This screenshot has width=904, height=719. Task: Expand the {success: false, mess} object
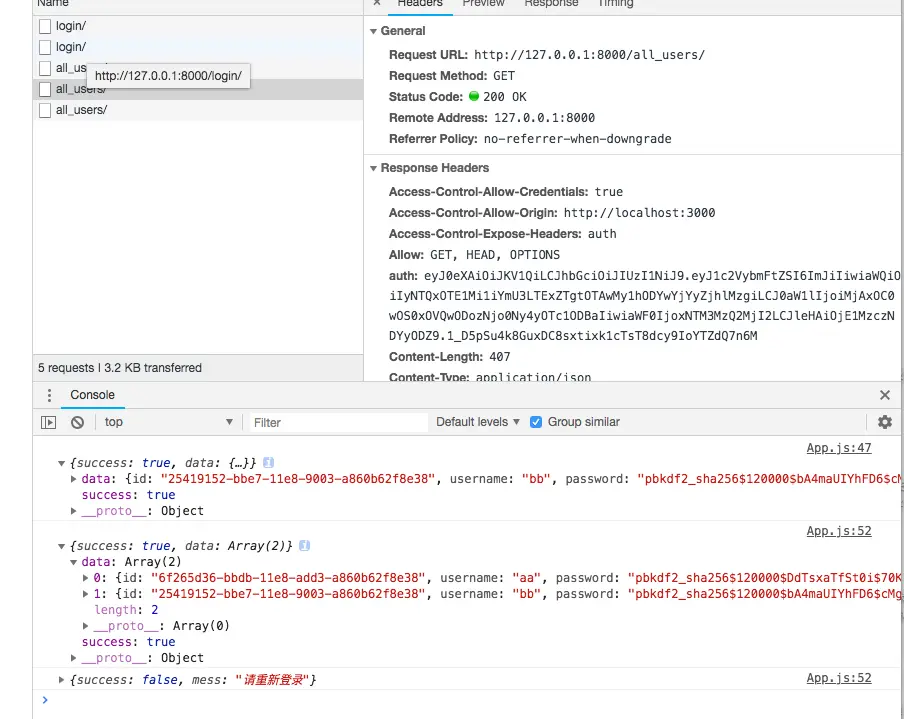click(61, 680)
